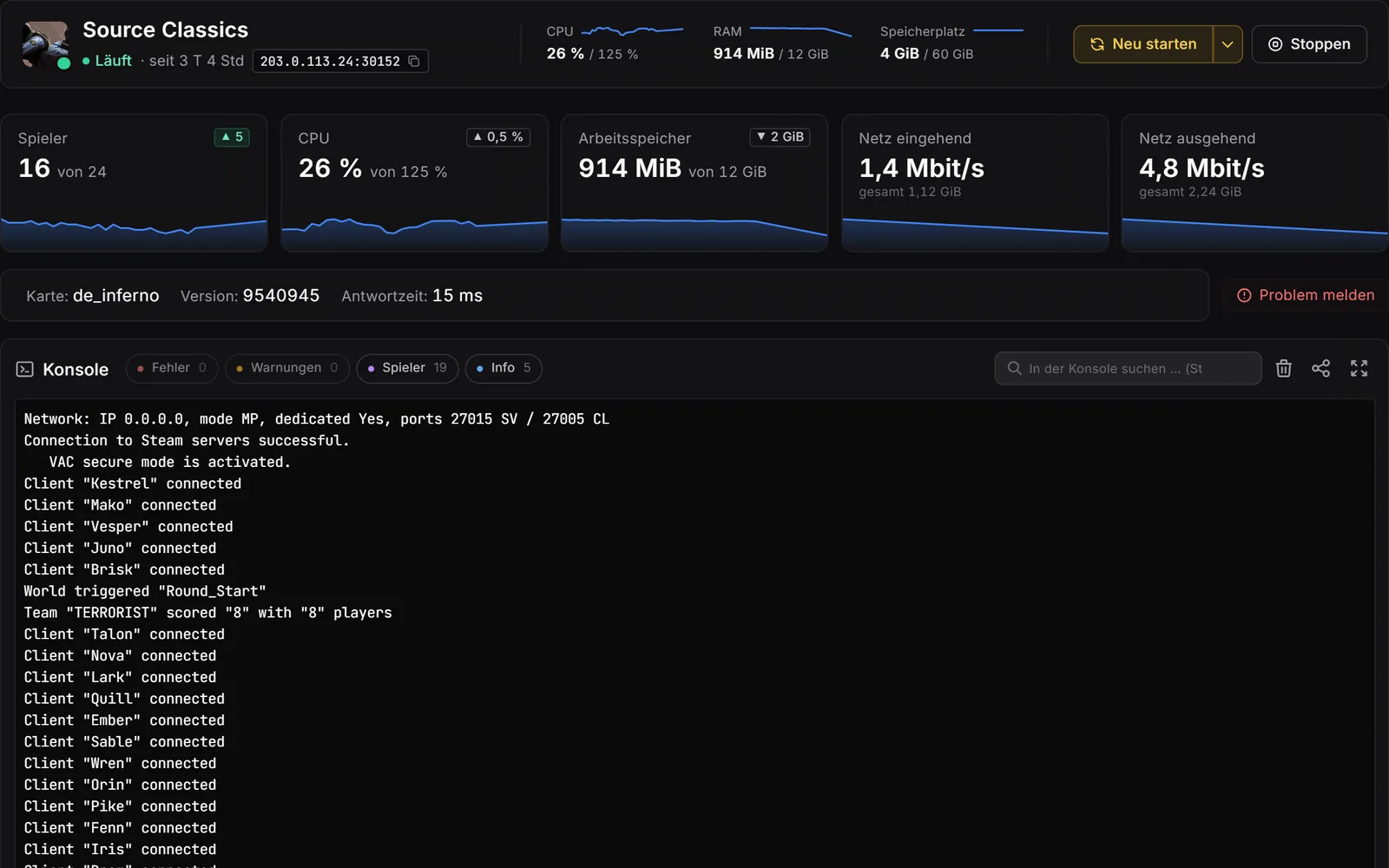Select the 'VAC secure mode is activated' line
This screenshot has width=1389, height=868.
[170, 462]
